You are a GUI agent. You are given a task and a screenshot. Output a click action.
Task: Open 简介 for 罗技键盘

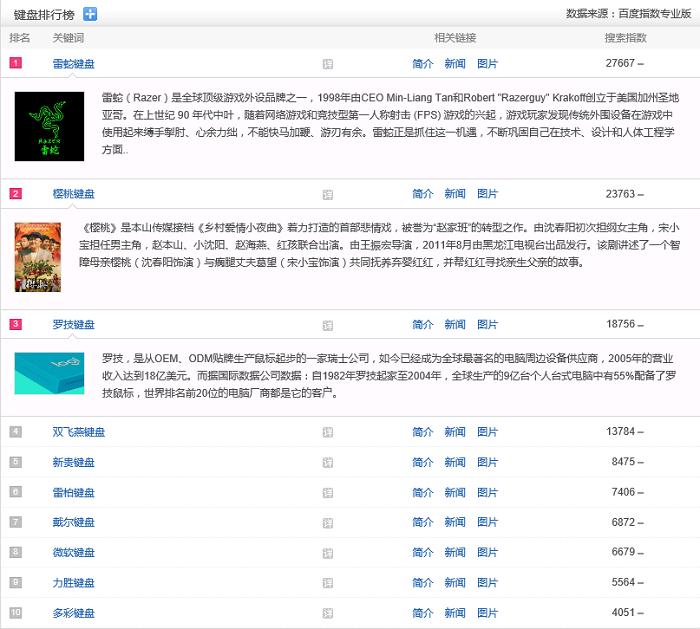point(422,325)
